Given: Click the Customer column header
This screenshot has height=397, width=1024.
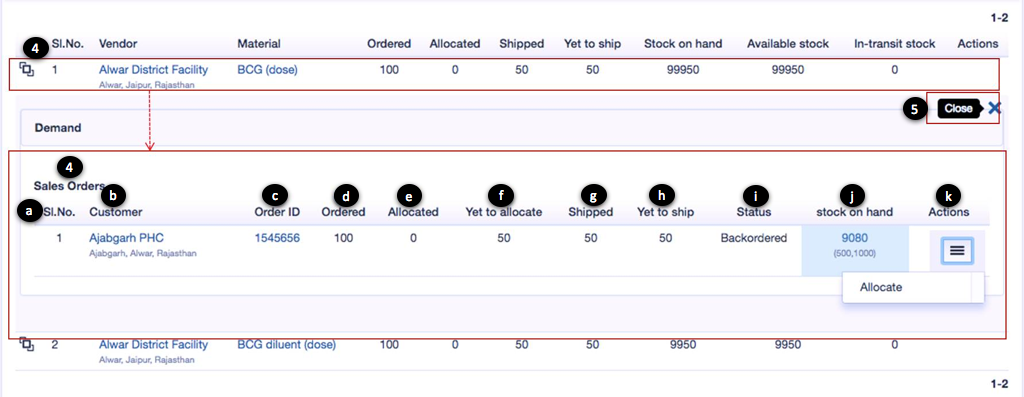Looking at the screenshot, I should [x=116, y=212].
